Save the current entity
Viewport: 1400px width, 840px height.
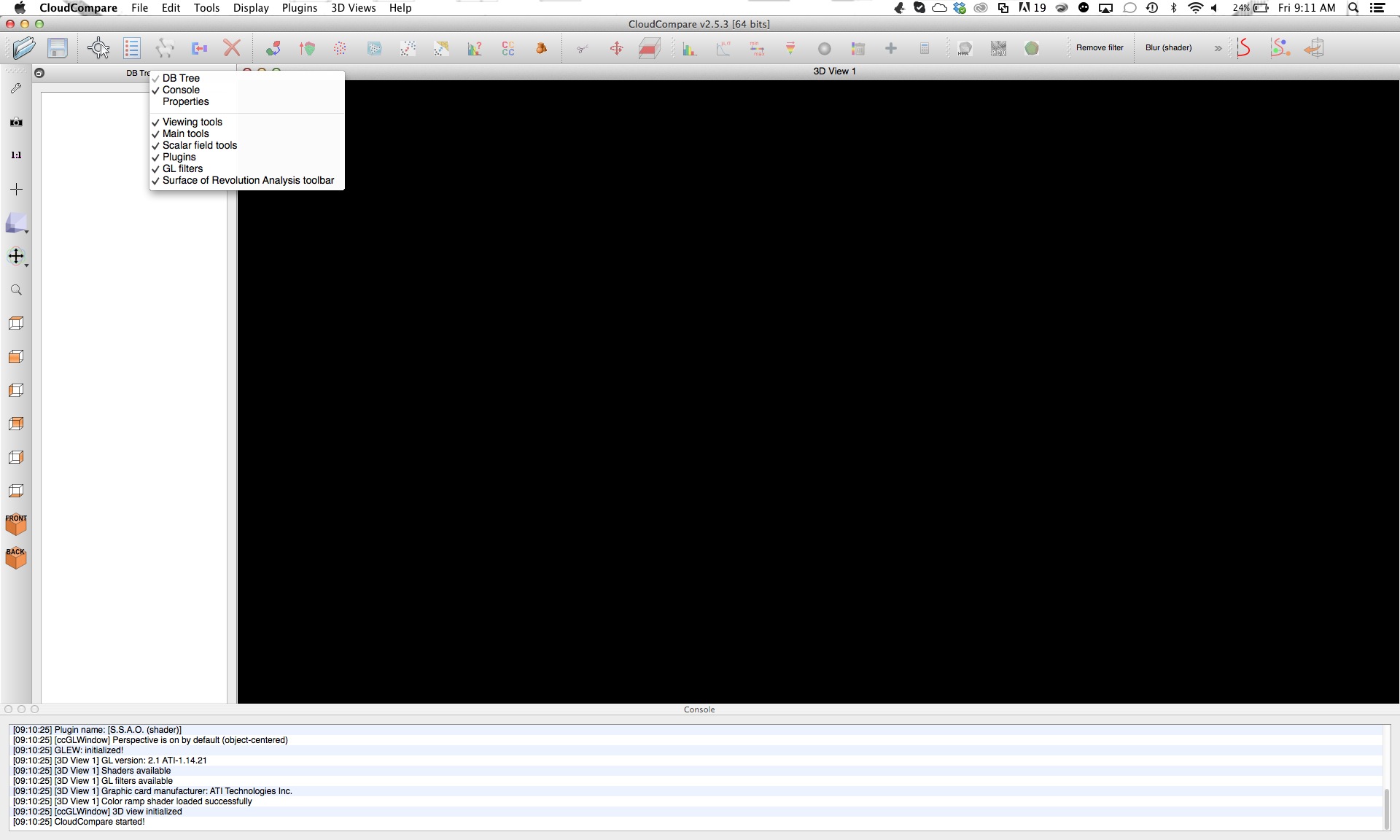pos(57,48)
